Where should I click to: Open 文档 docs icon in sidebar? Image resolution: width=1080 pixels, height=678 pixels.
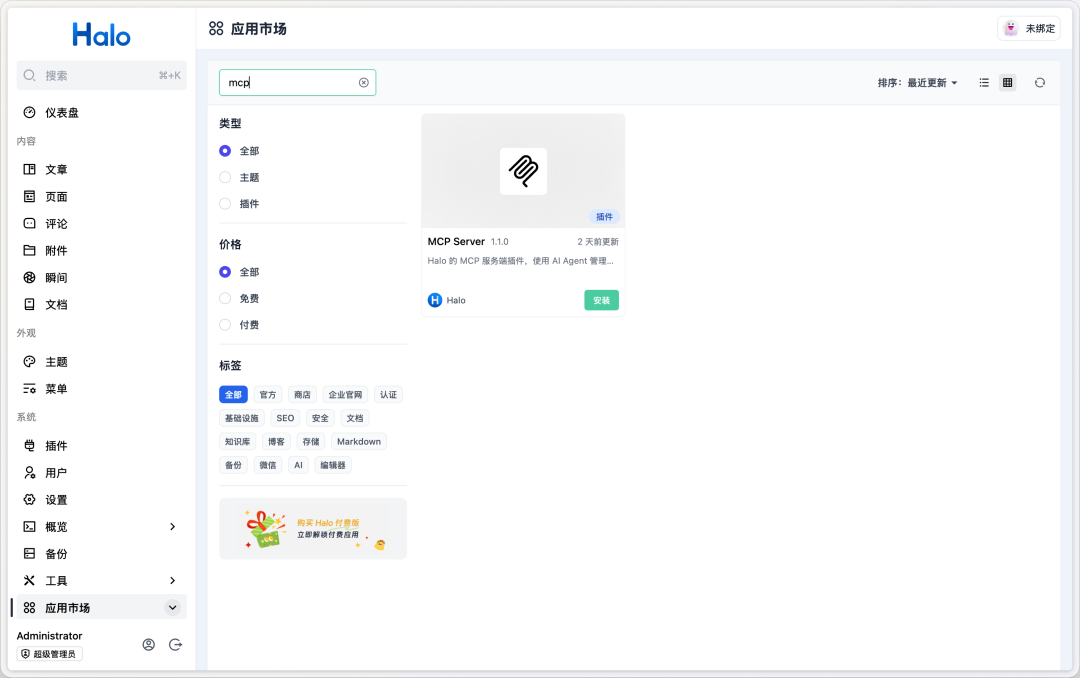coord(30,305)
